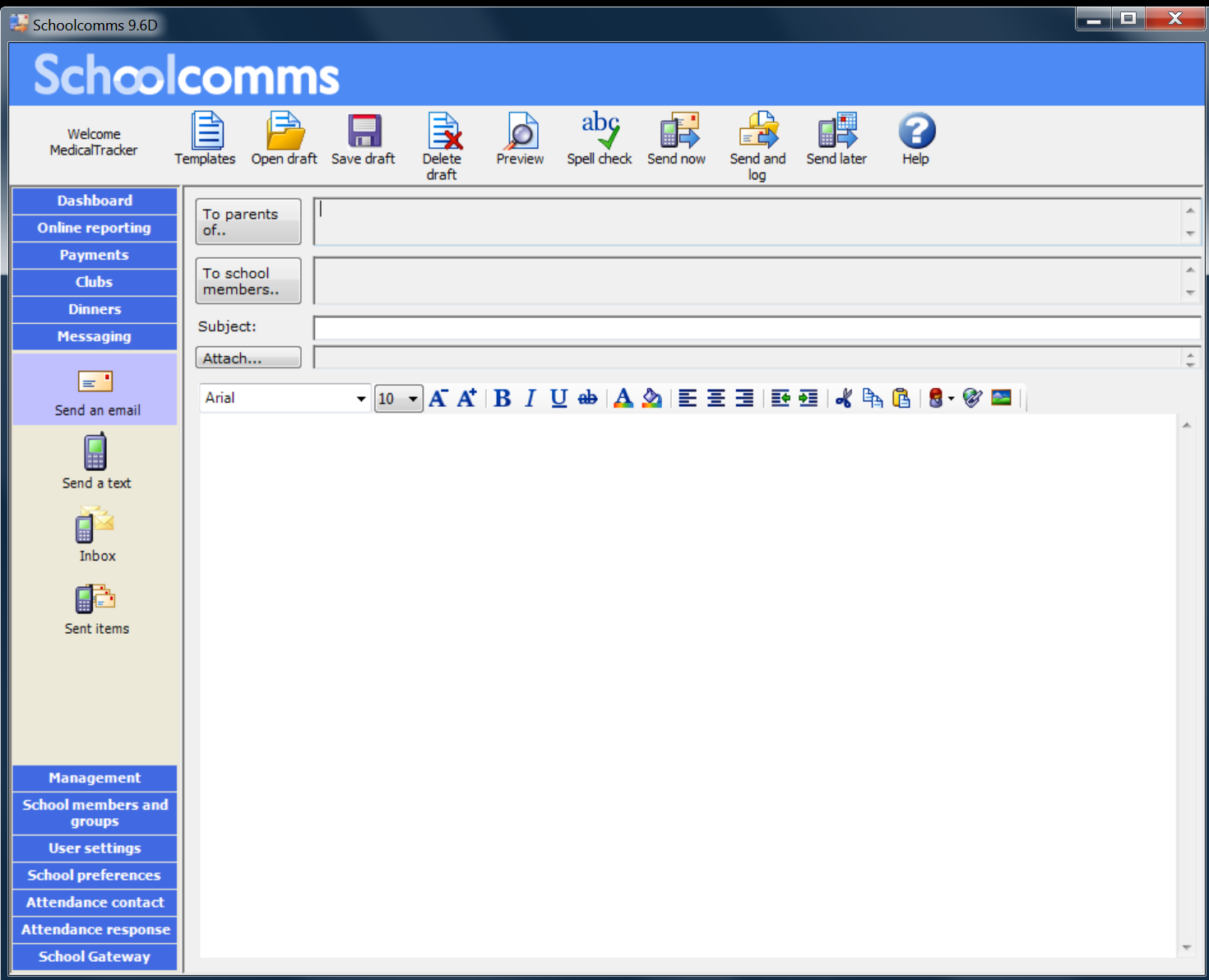Toggle strikethrough formatting
The width and height of the screenshot is (1209, 980).
coord(587,399)
